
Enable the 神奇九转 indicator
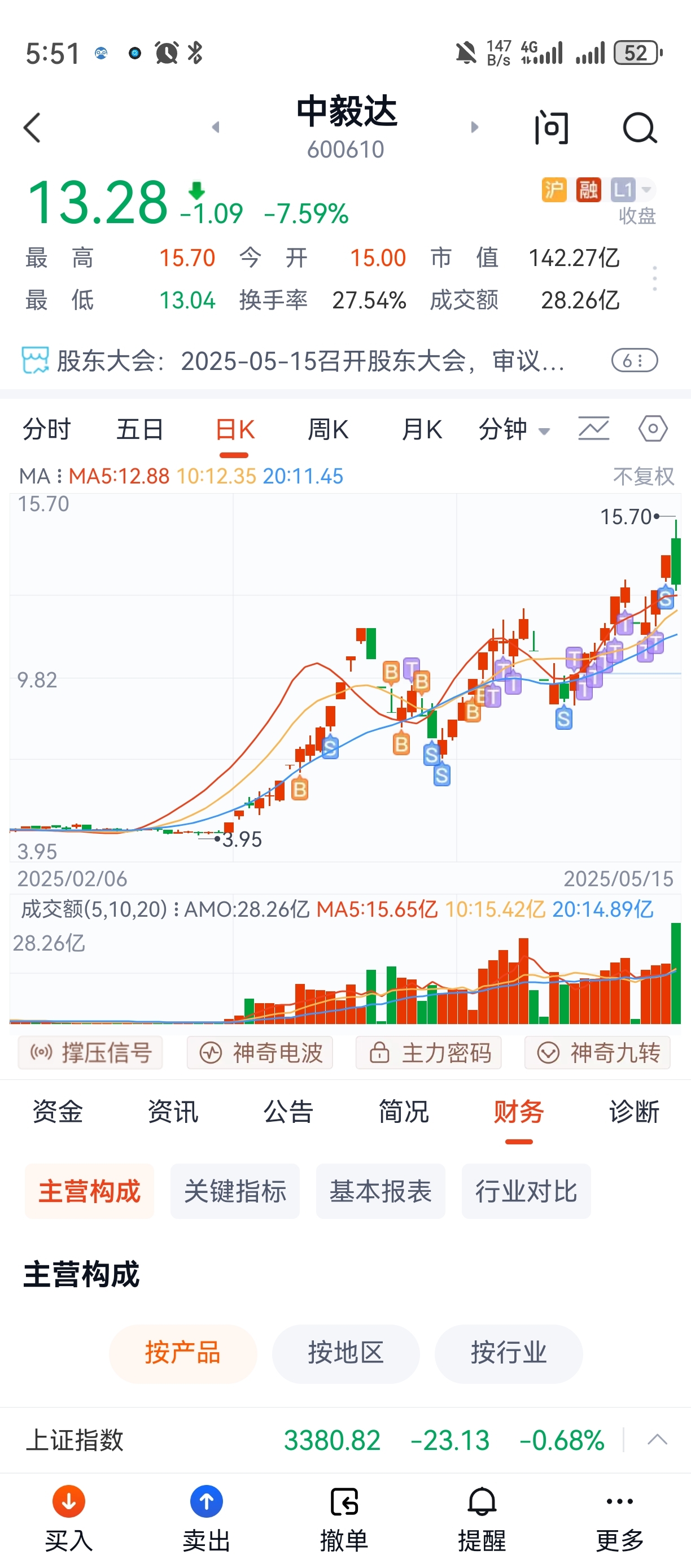(597, 1052)
